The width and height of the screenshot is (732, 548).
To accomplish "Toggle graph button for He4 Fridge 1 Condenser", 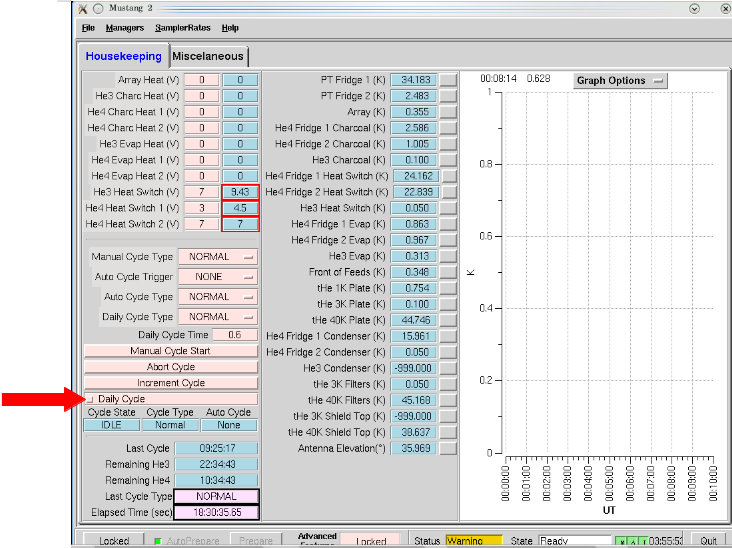I will 448,336.
